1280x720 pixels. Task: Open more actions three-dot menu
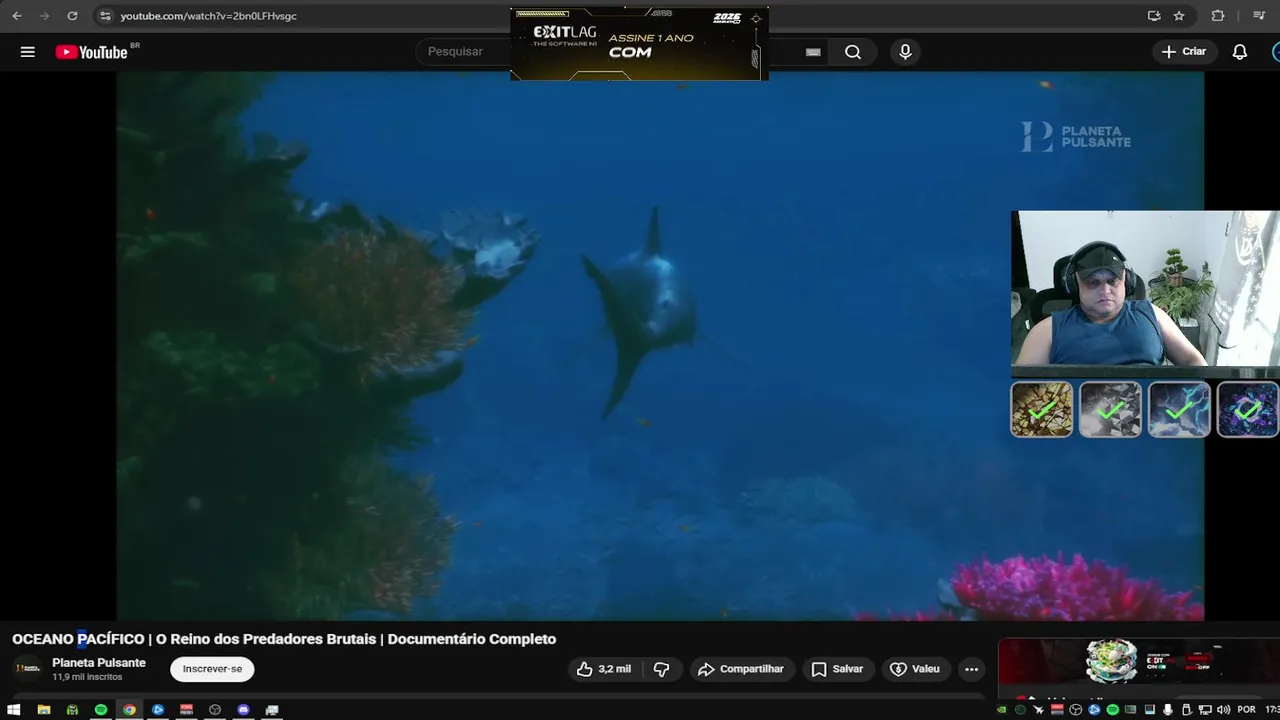point(971,669)
